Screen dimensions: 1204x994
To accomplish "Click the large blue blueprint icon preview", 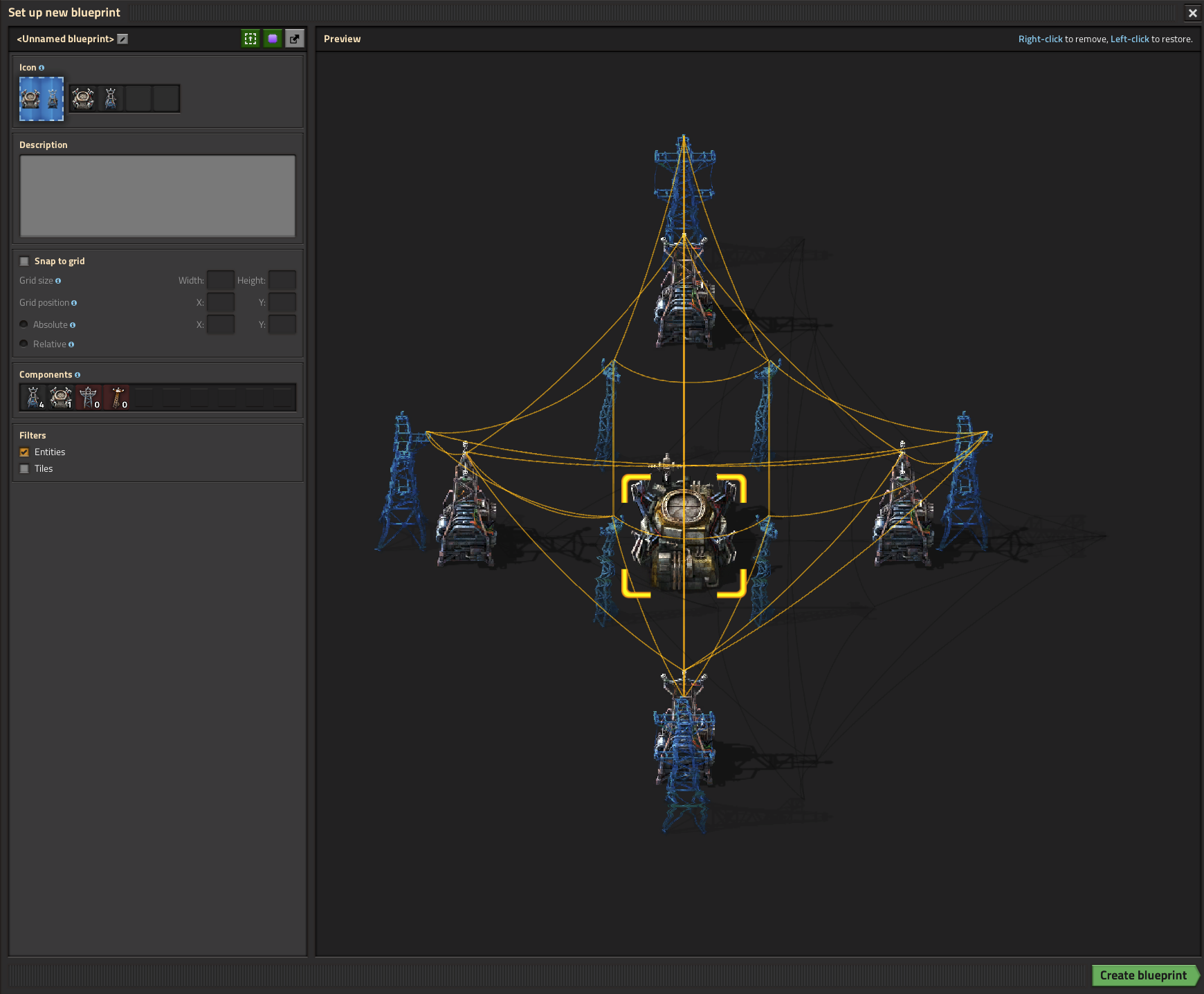I will tap(42, 99).
